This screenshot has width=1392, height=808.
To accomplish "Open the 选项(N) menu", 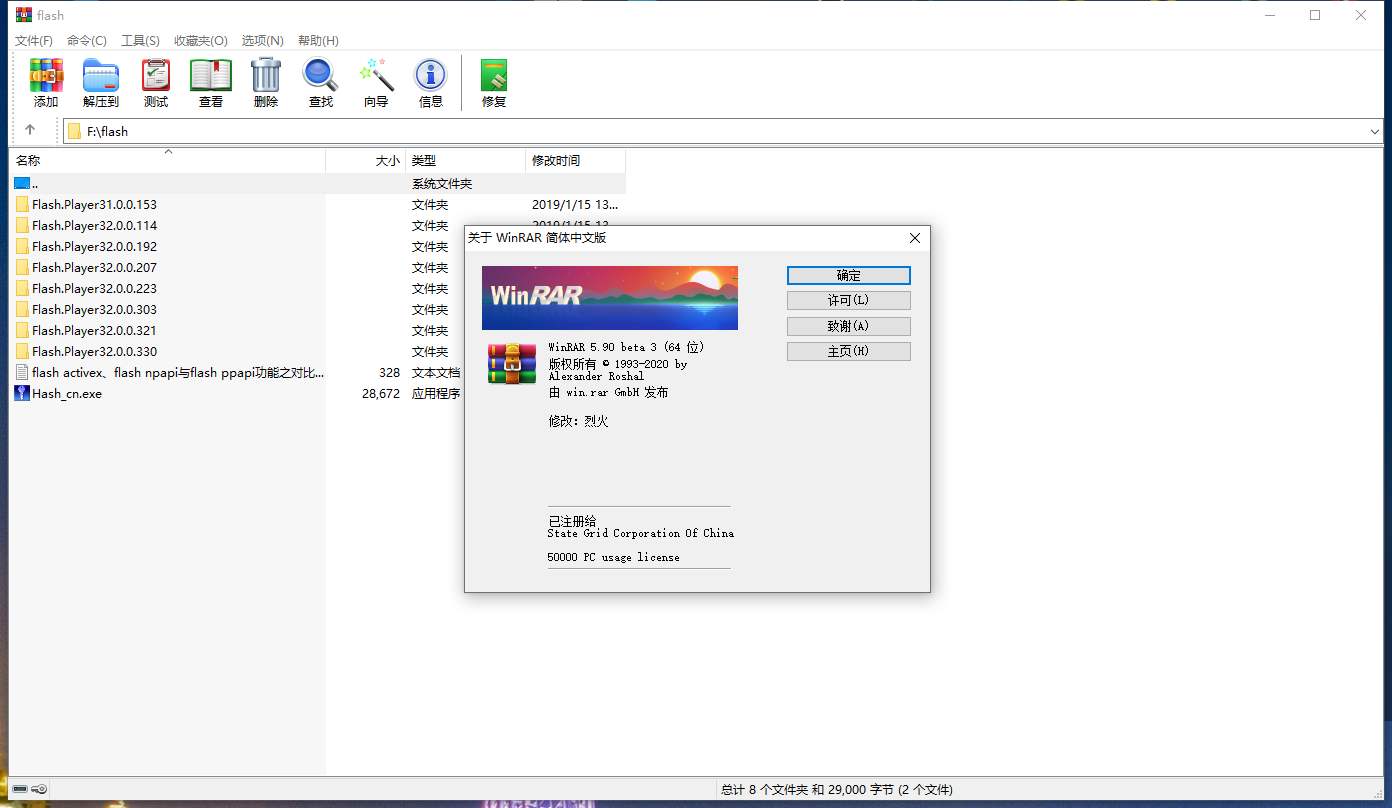I will click(x=263, y=41).
